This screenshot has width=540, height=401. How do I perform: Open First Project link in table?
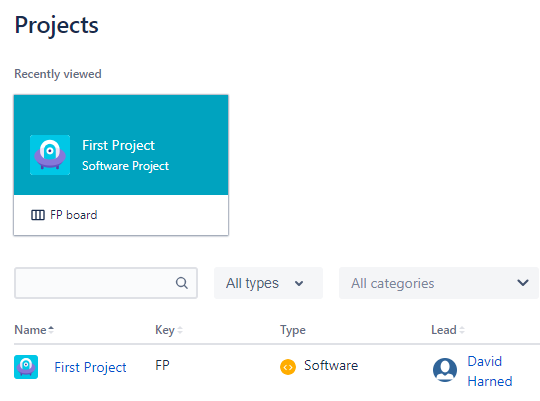point(90,367)
